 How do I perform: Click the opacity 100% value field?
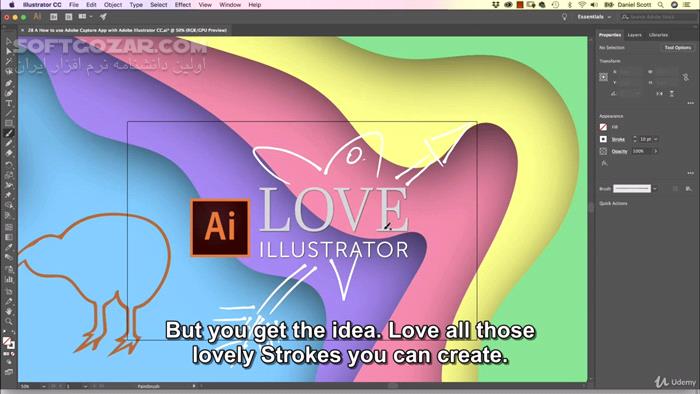pos(642,151)
